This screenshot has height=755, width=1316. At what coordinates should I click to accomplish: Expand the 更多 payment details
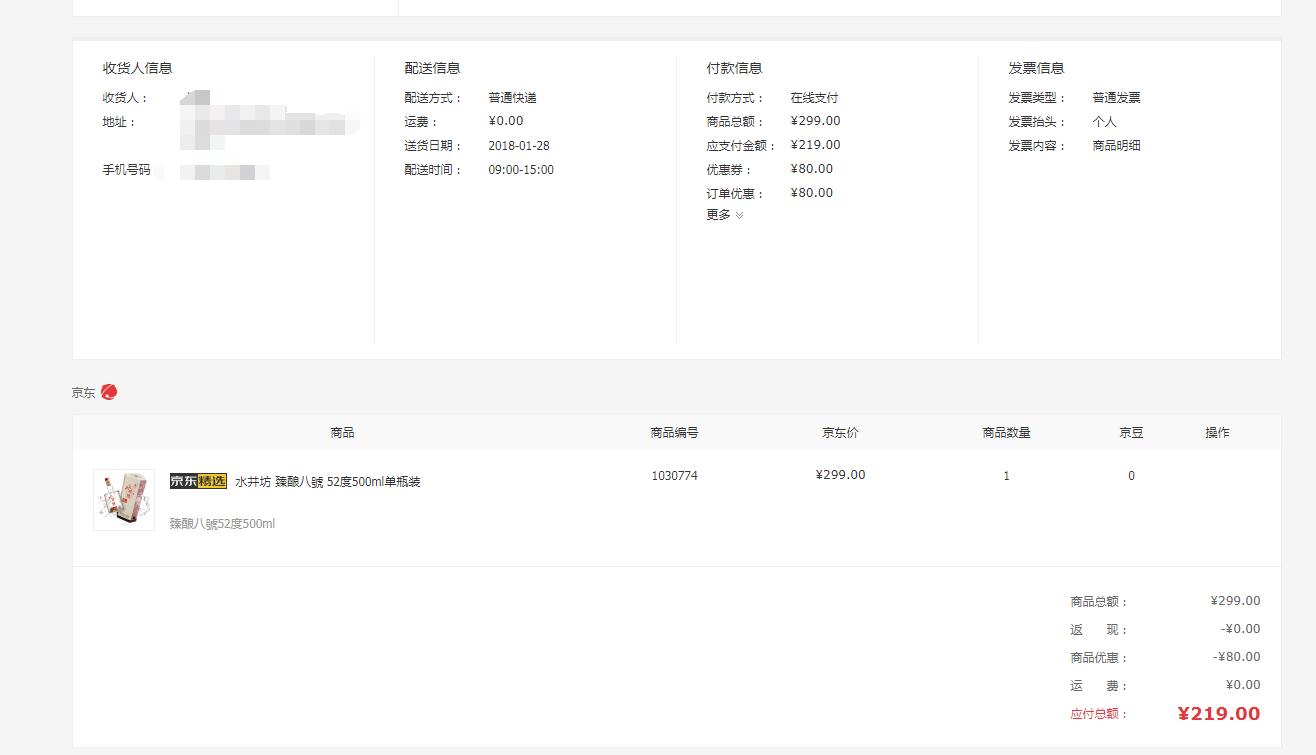coord(725,215)
